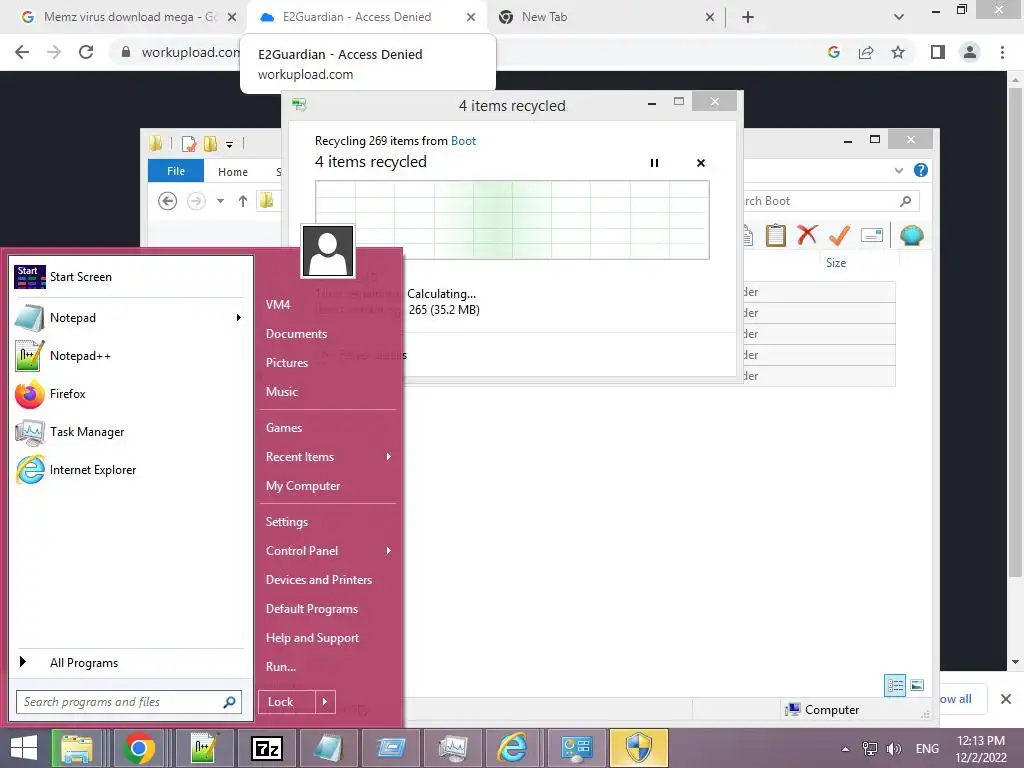Open the File tab in Explorer

(x=176, y=171)
